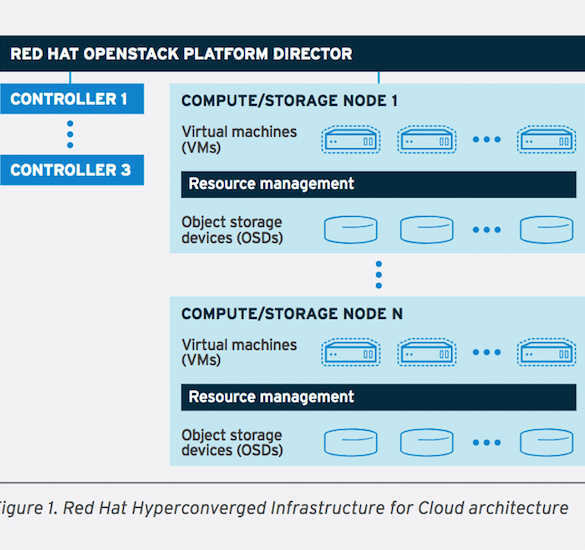Click last VM icon in Node 1
This screenshot has width=585, height=550.
coord(547,140)
